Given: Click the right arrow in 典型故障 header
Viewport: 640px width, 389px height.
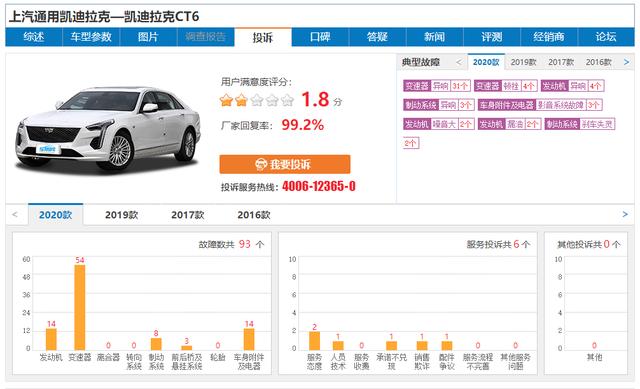Looking at the screenshot, I should pos(627,62).
